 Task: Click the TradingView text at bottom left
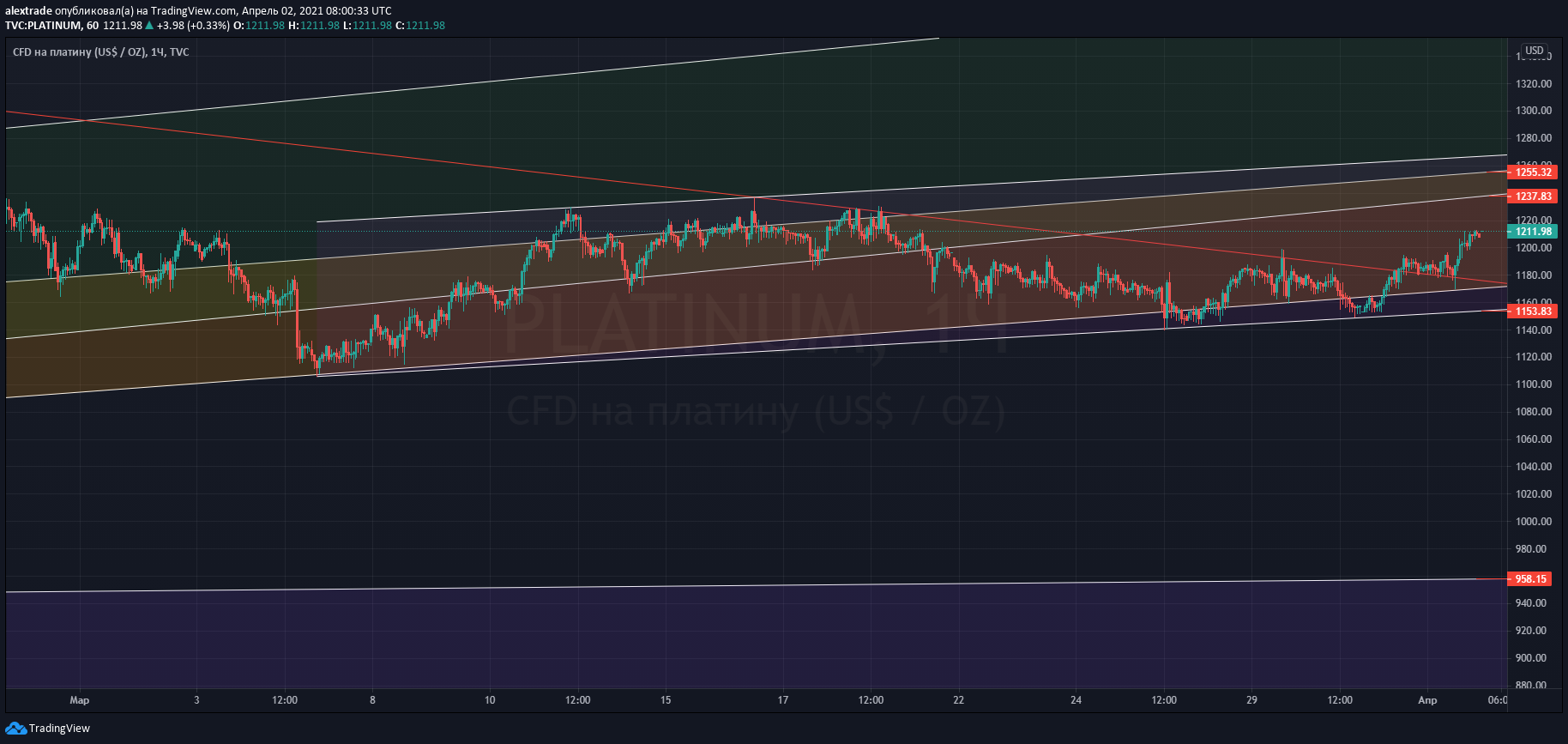[59, 729]
